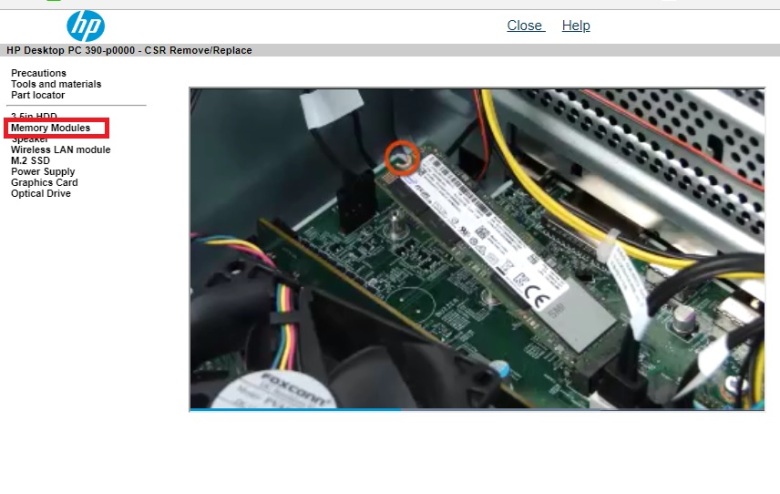Open the Optical Drive procedure
Viewport: 780px width, 494px height.
(41, 194)
